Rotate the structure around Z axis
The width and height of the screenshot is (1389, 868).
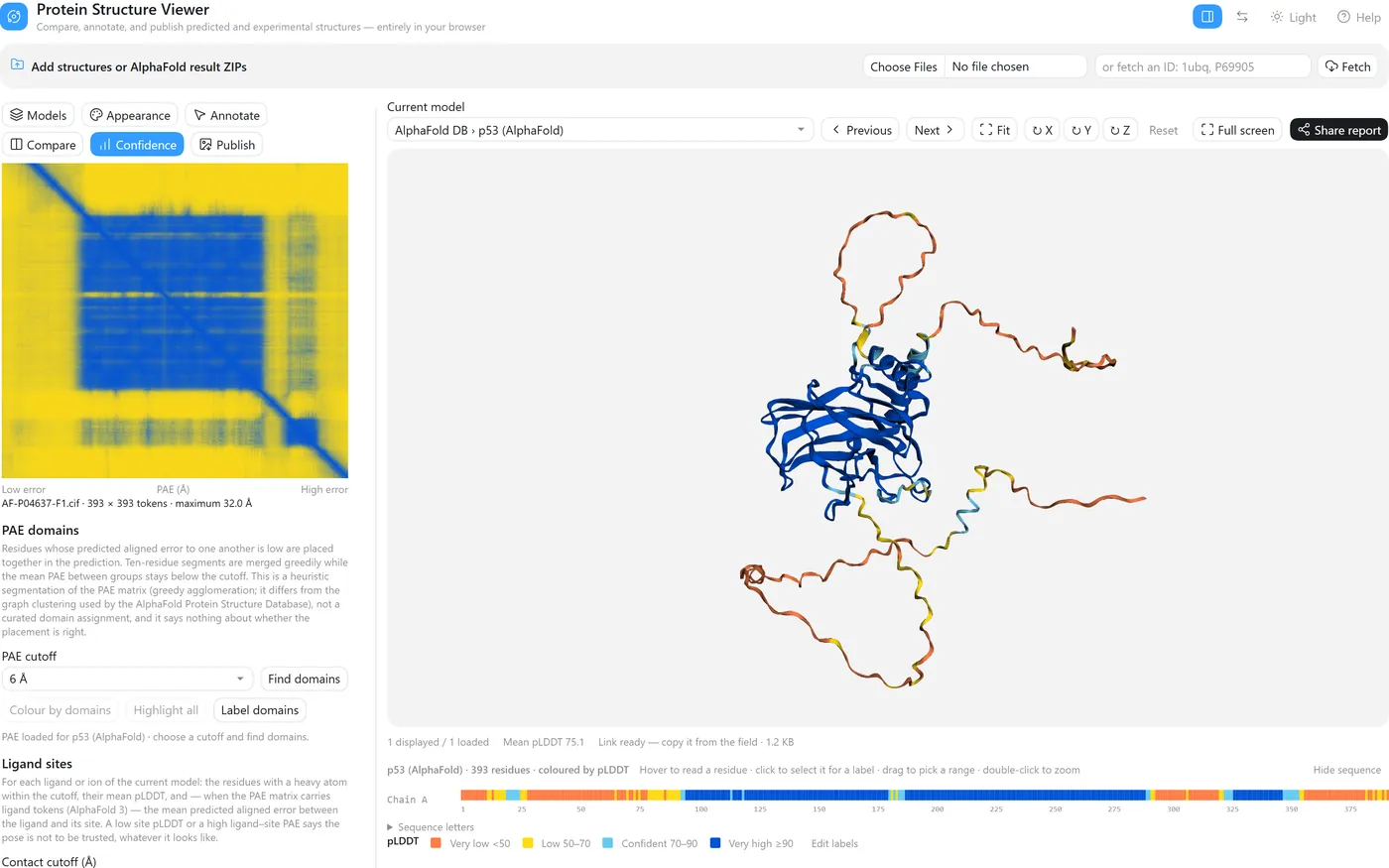tap(1120, 130)
